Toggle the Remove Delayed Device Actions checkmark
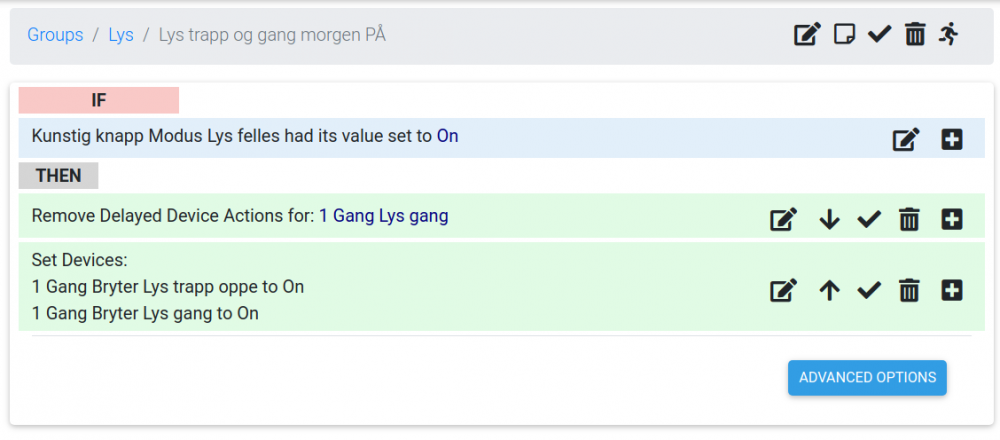This screenshot has height=440, width=1000. [869, 219]
